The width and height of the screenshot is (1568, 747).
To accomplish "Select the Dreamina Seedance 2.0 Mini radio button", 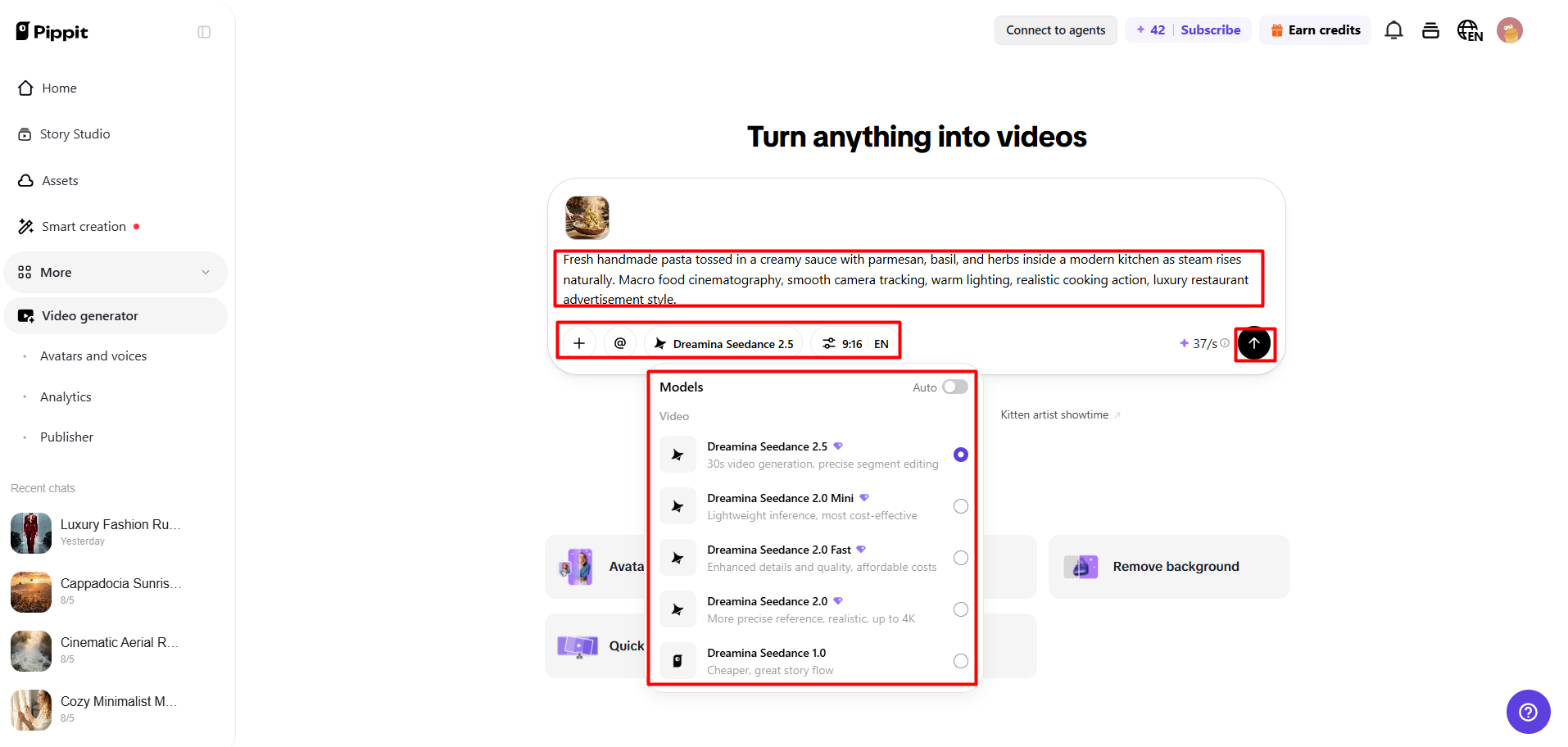I will (x=961, y=506).
